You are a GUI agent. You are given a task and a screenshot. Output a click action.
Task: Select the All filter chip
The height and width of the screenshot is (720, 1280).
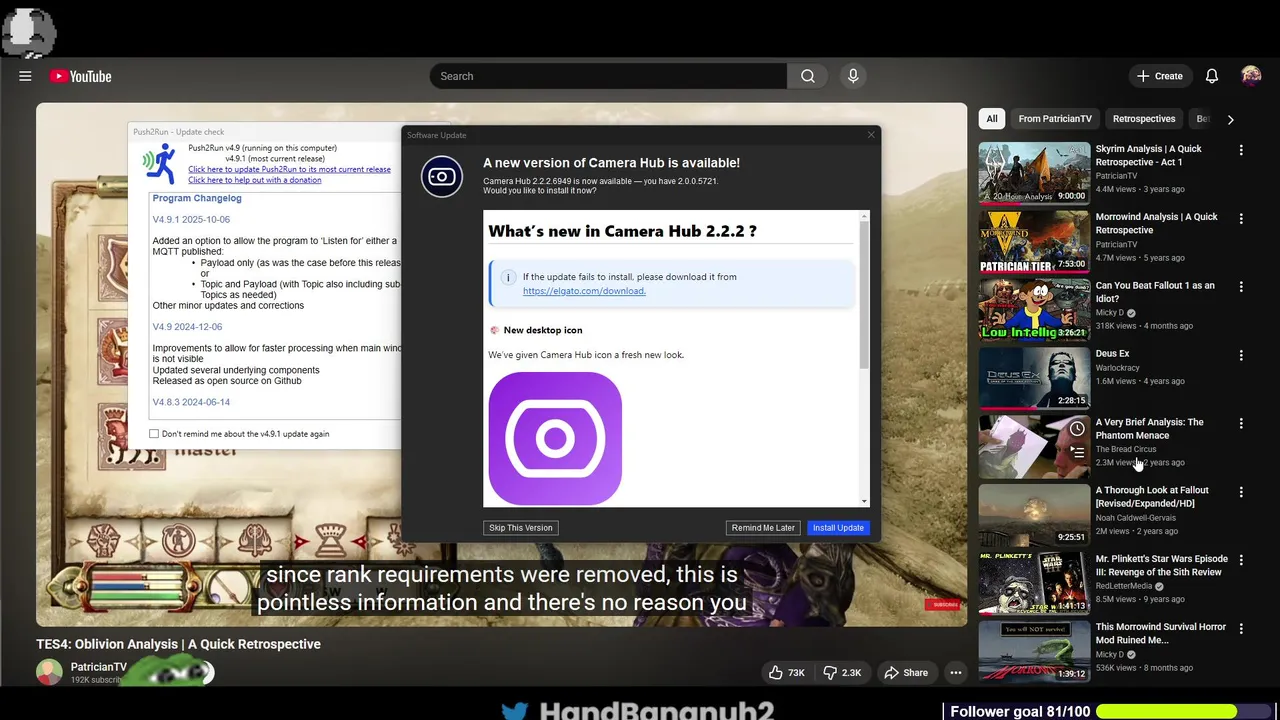(x=992, y=119)
